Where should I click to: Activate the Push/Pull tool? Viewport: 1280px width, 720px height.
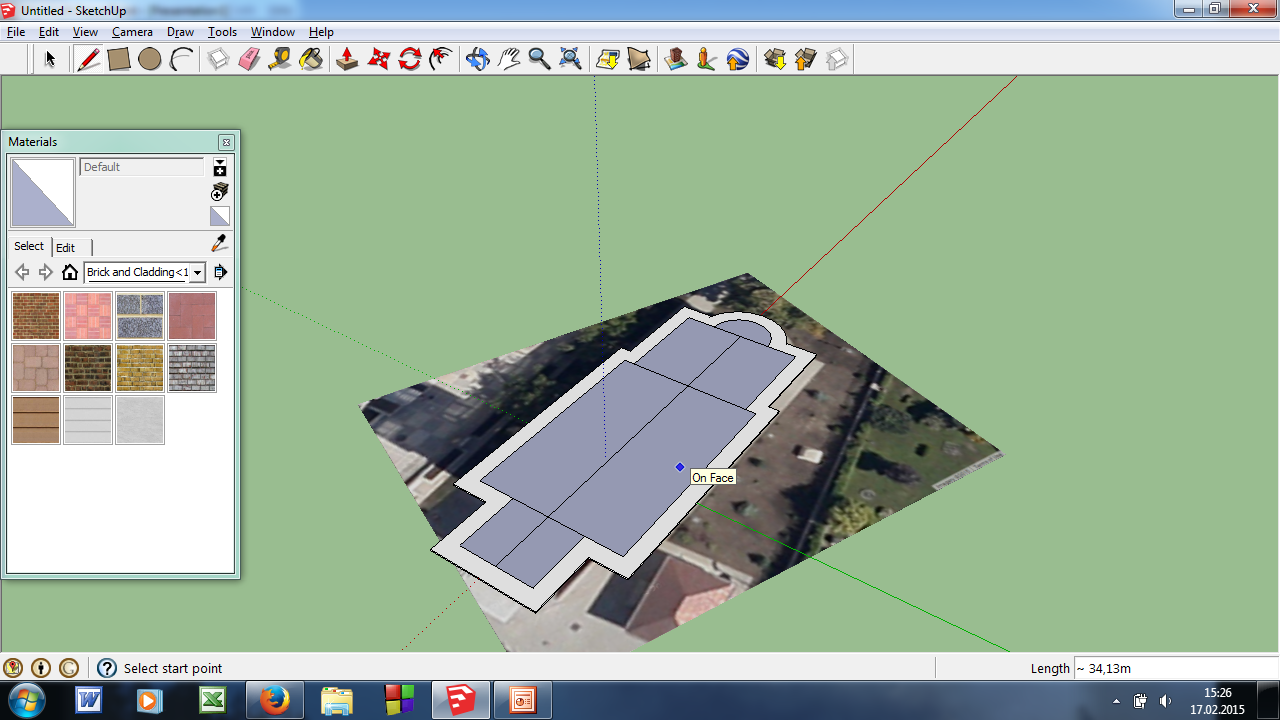pyautogui.click(x=347, y=60)
